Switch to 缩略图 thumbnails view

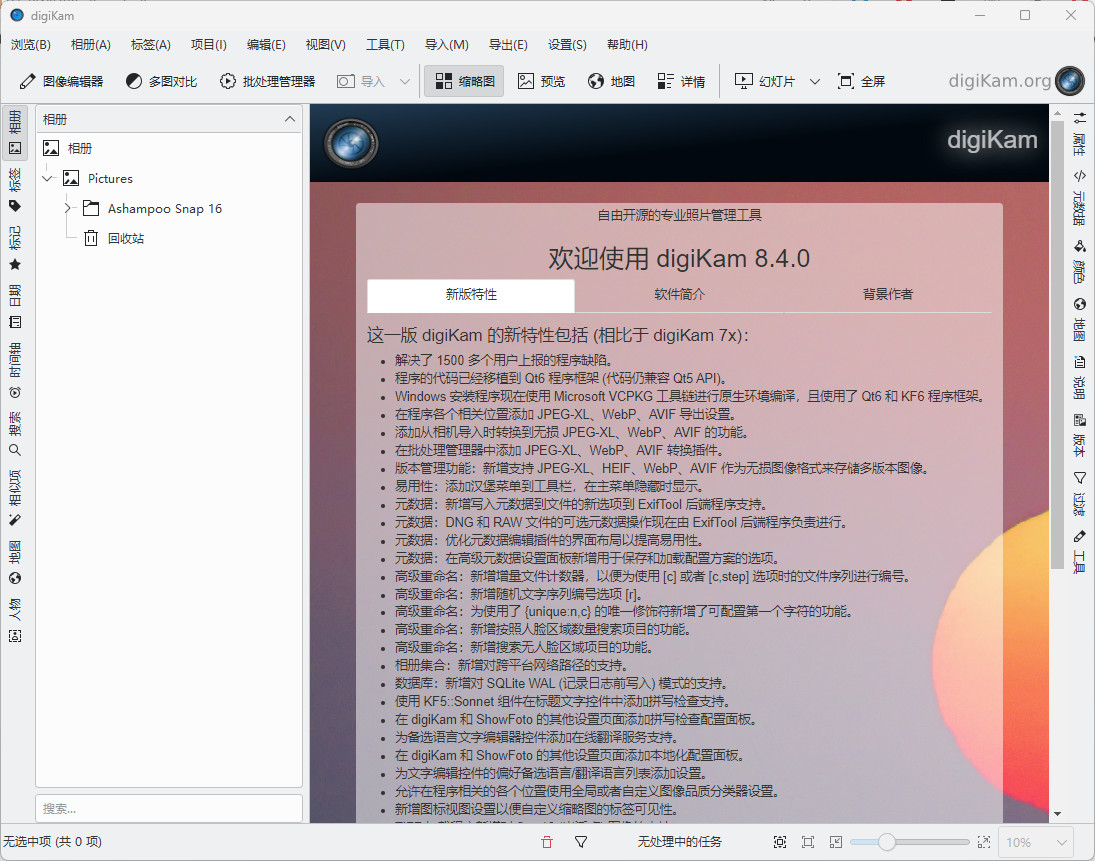[464, 82]
